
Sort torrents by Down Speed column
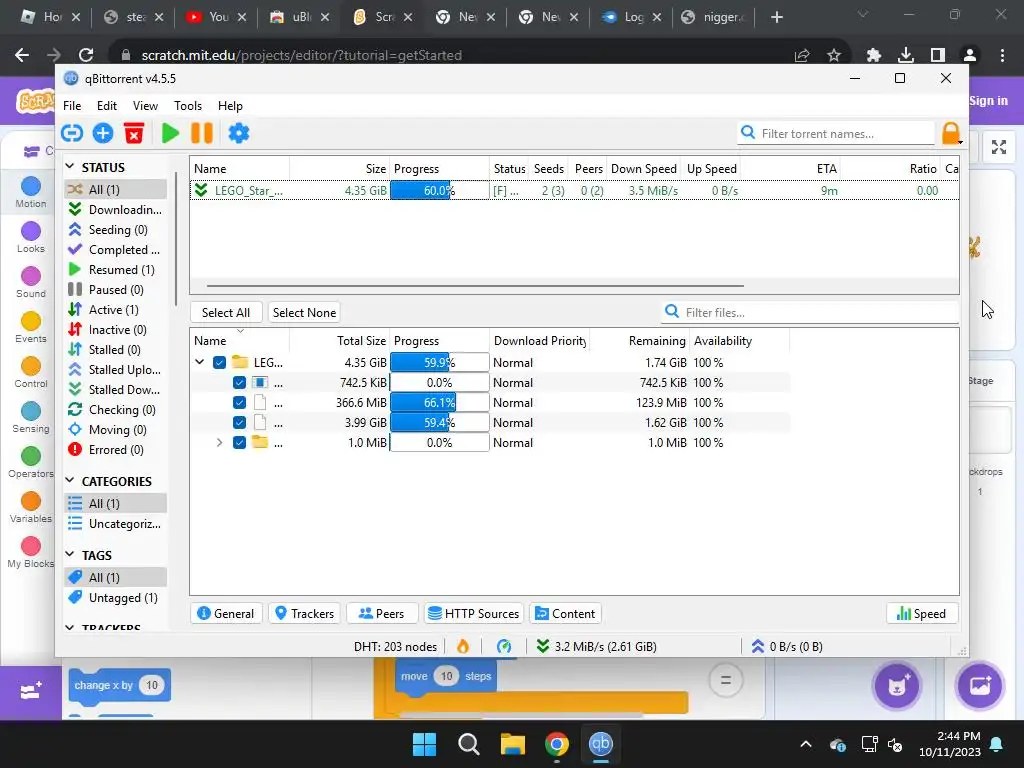(643, 168)
